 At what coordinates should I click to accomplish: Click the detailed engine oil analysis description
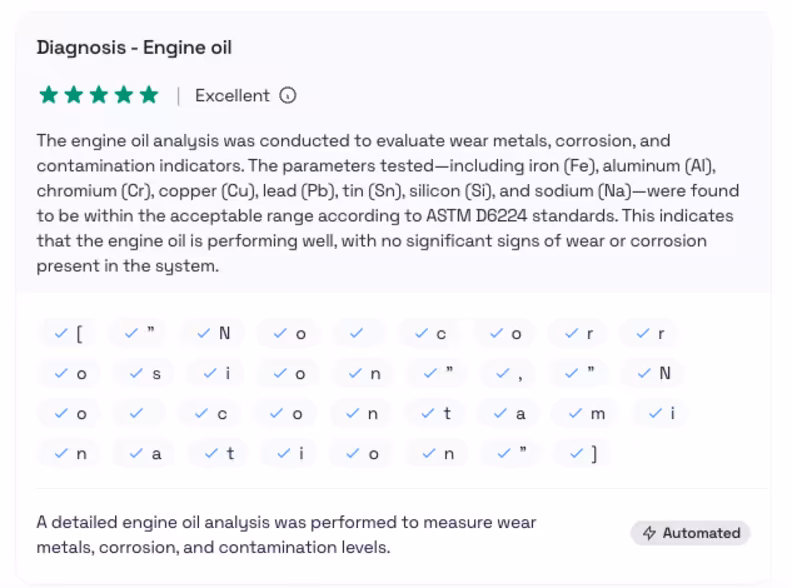pyautogui.click(x=287, y=535)
